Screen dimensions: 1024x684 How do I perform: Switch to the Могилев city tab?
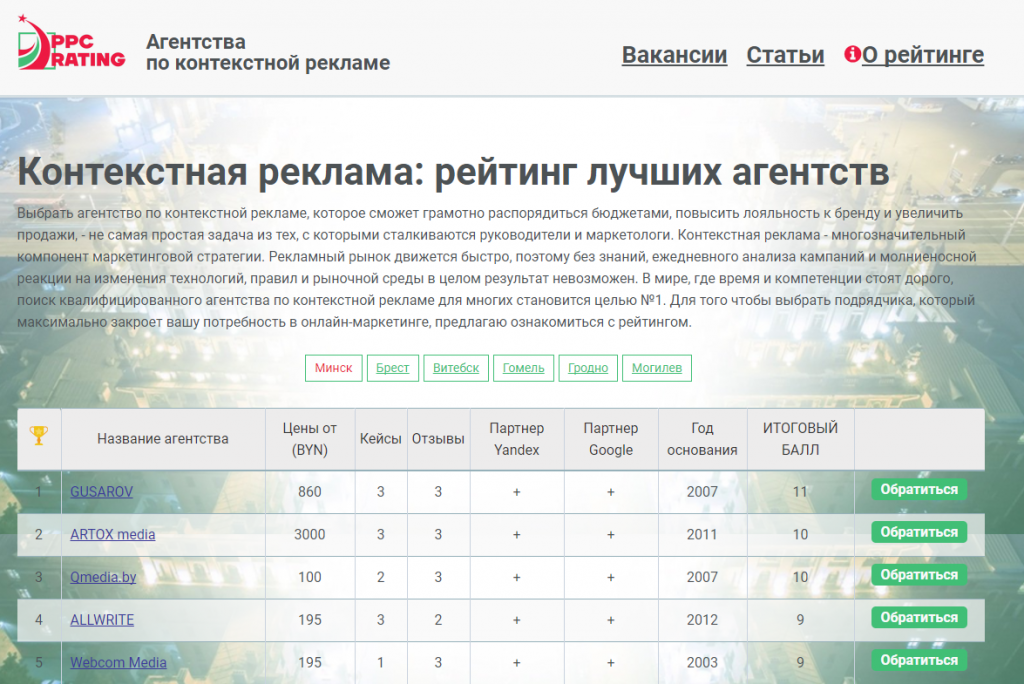[656, 368]
